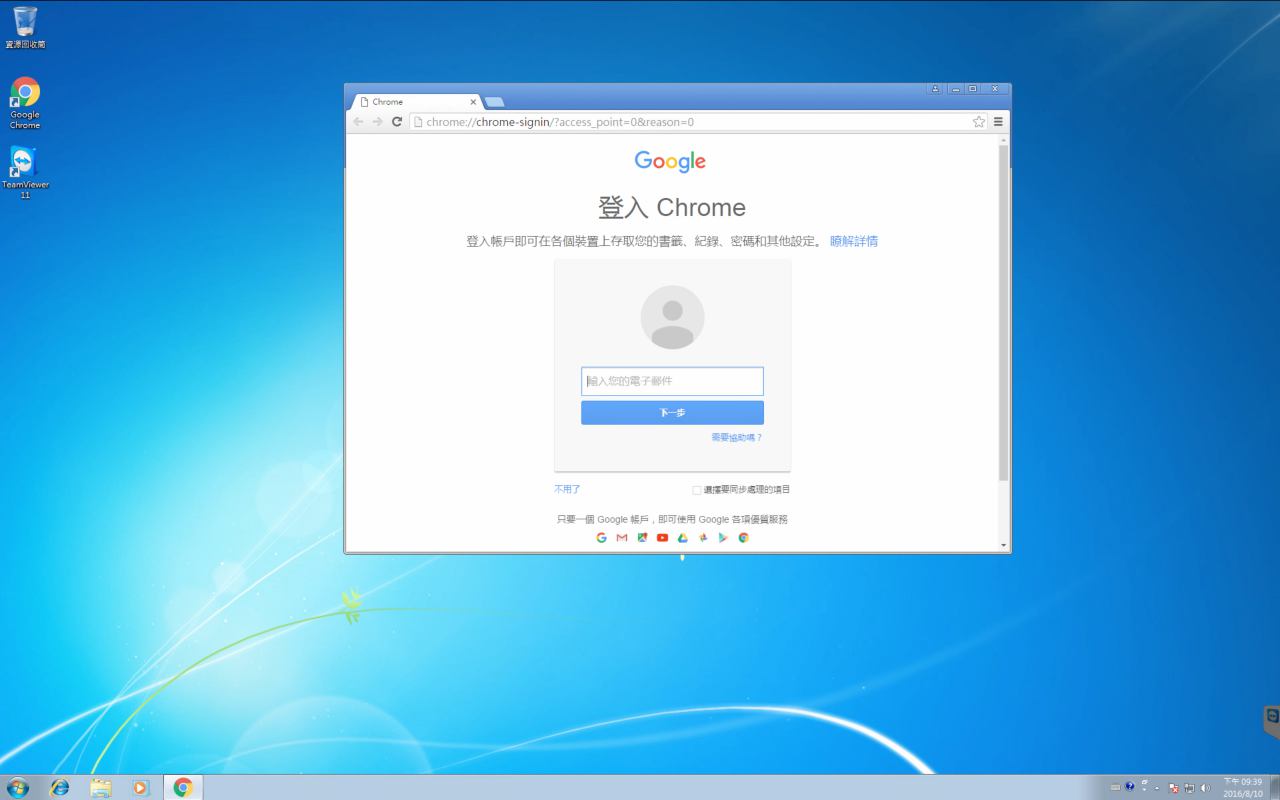Click the vertical scrollbar thumb
This screenshot has width=1280, height=800.
pos(1004,312)
